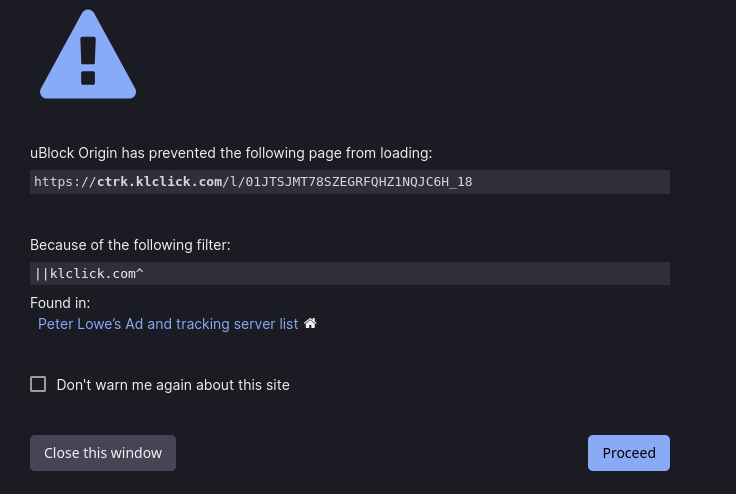736x494 pixels.
Task: Click the 'Found in:' label
Action: pyautogui.click(x=60, y=303)
